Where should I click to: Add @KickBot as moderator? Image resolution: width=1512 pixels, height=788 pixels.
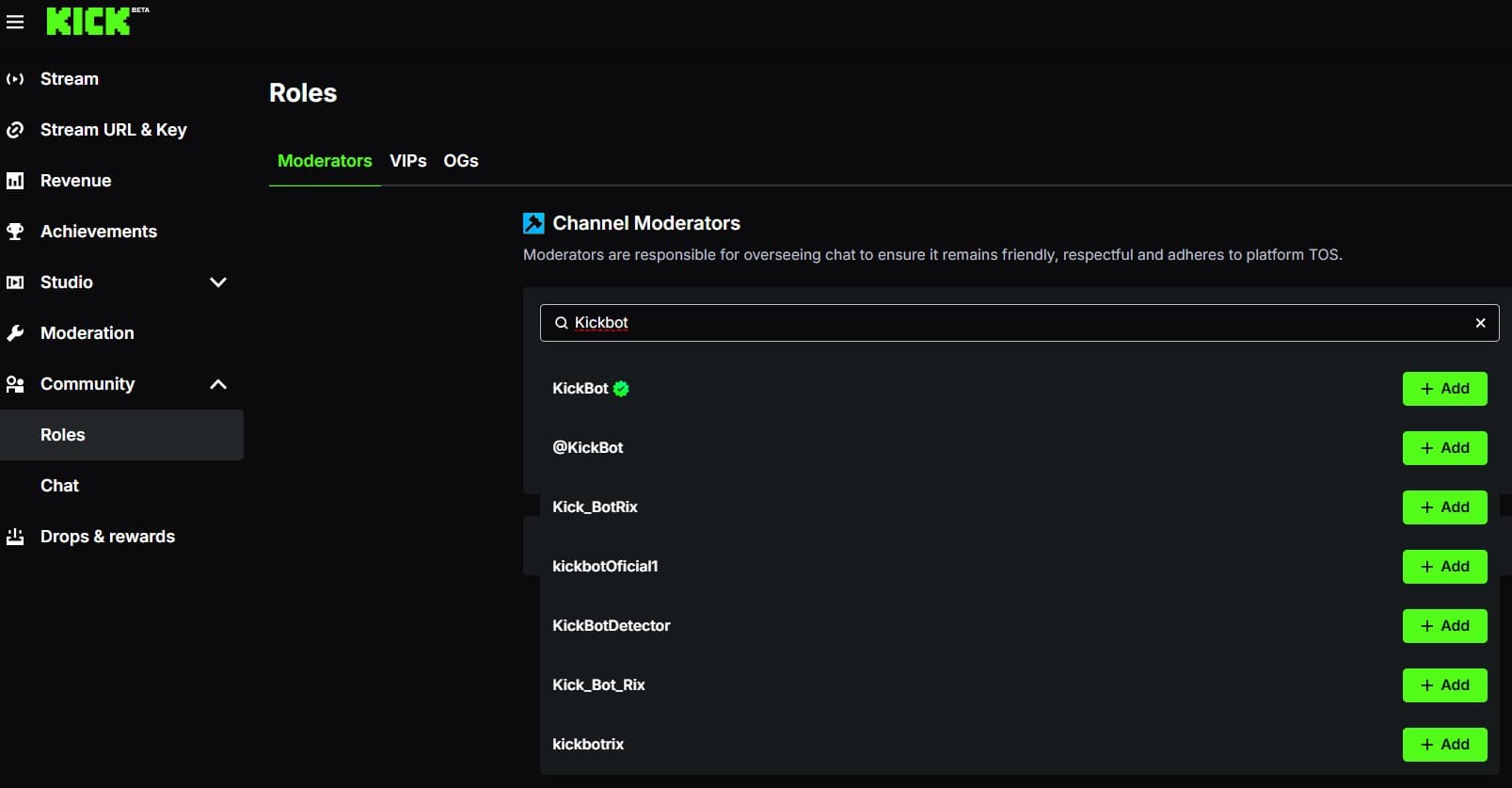click(x=1445, y=448)
